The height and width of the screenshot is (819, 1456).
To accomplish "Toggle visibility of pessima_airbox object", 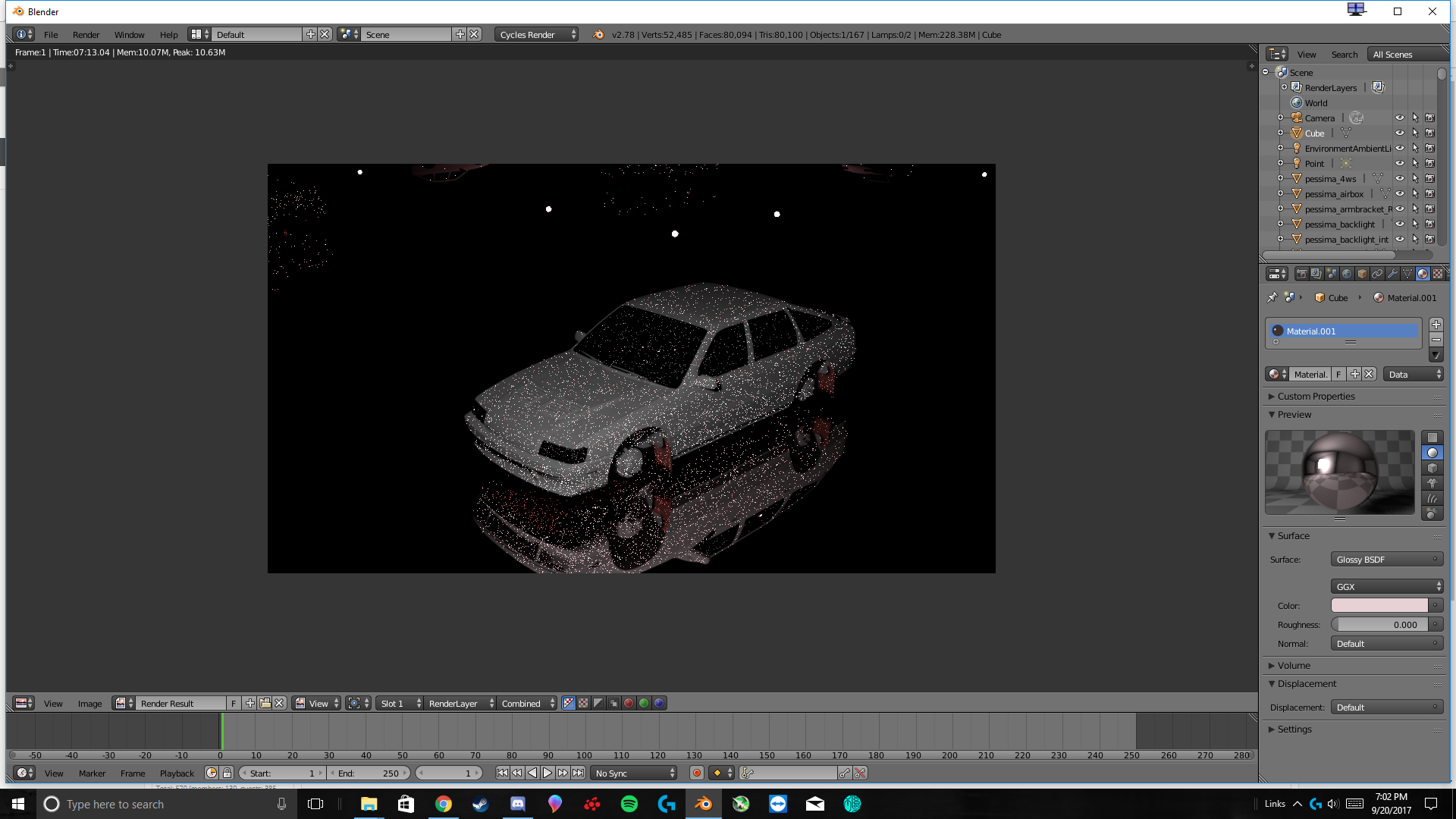I will pos(1400,194).
